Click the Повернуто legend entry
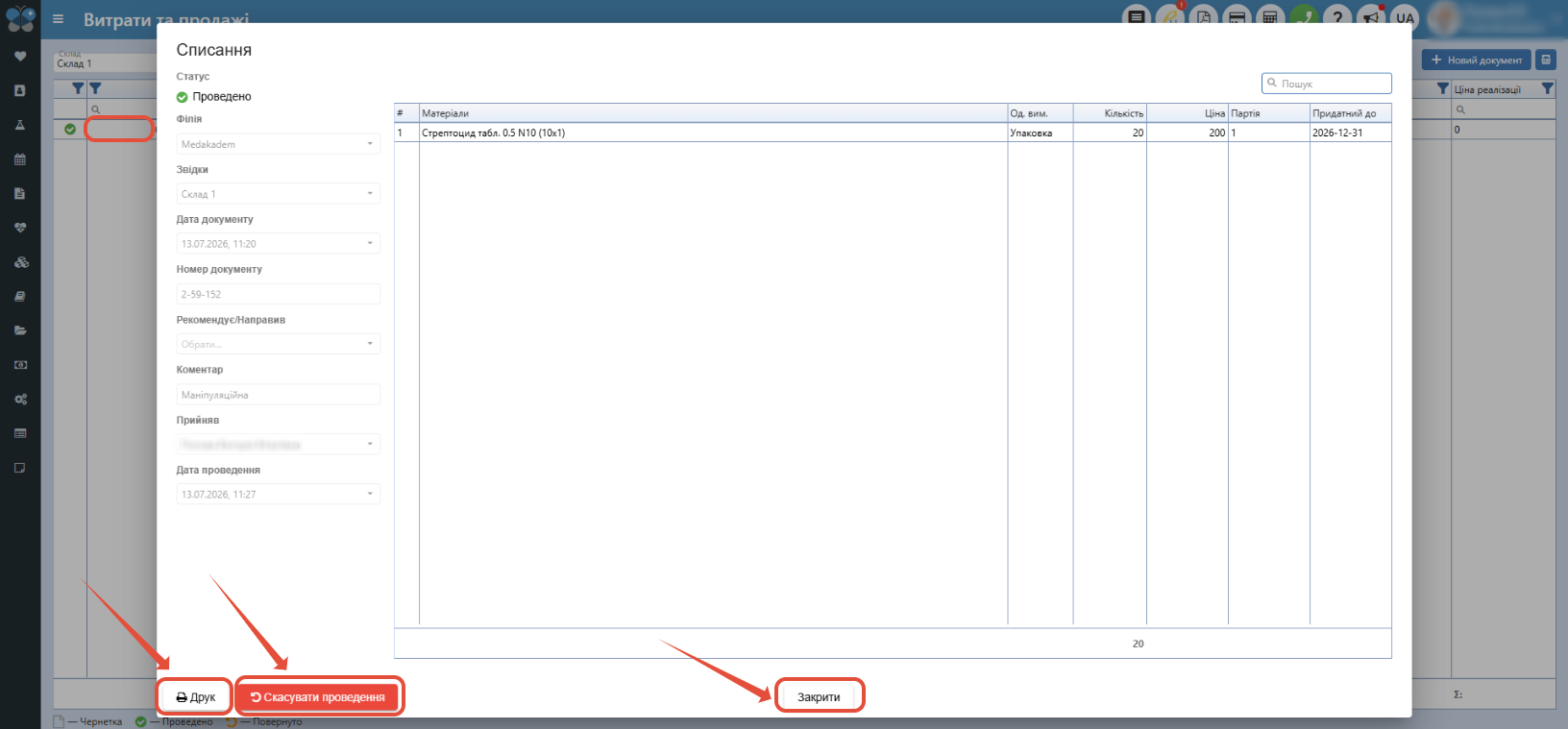Screen dimensions: 1568x729 click(x=264, y=722)
